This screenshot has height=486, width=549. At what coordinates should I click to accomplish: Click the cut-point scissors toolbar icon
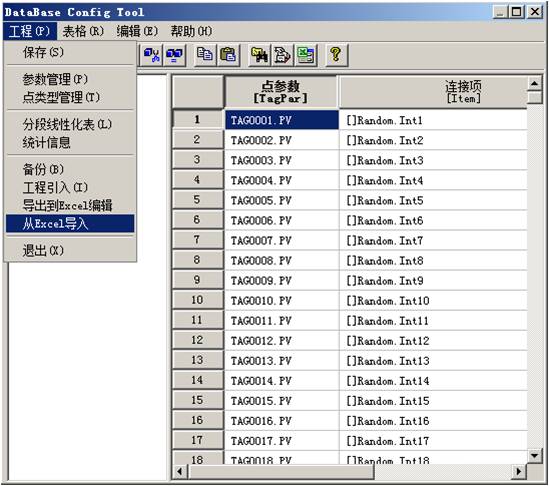coord(152,55)
